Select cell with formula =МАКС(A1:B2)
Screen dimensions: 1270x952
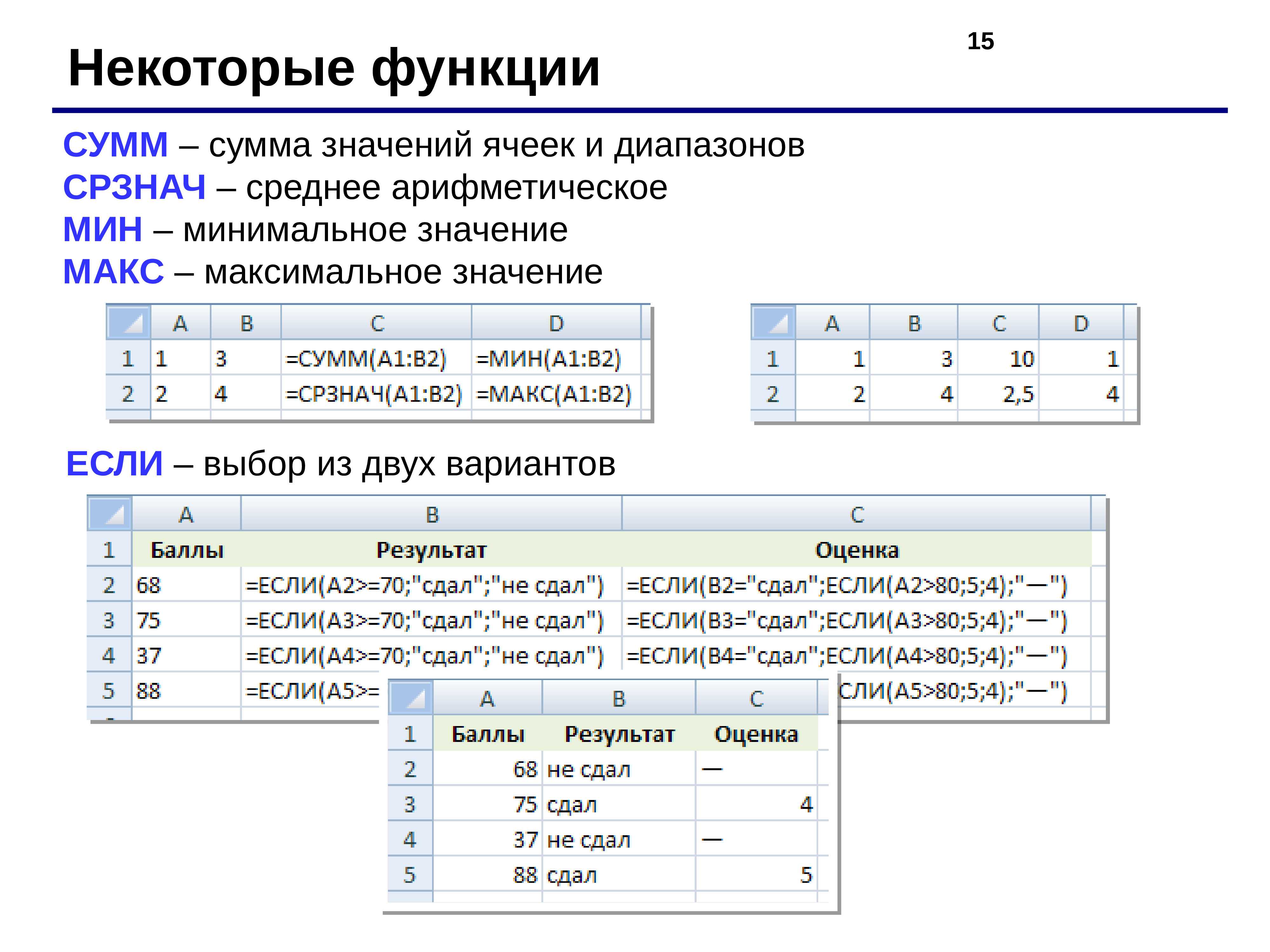pos(556,393)
